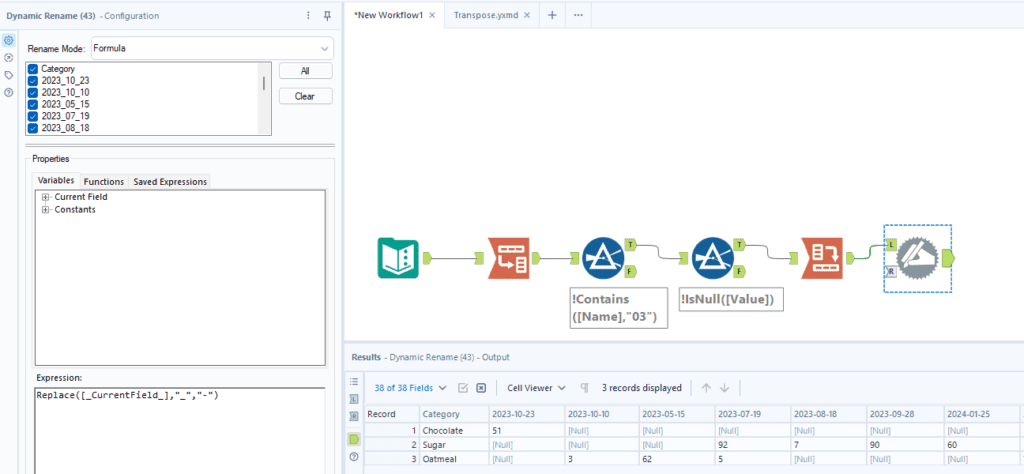Uncheck the 2023_08_18 field checkbox

point(33,128)
